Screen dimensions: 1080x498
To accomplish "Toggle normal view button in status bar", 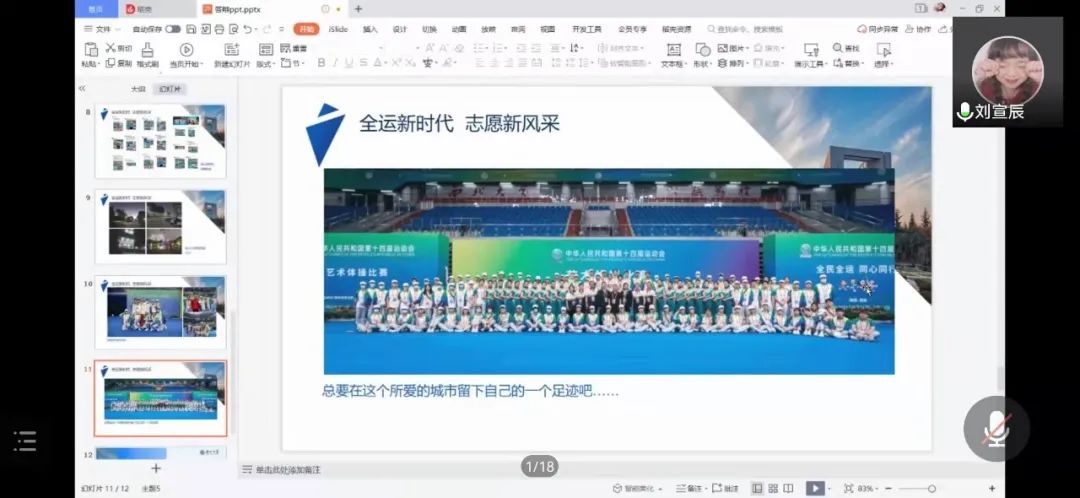I will point(757,488).
